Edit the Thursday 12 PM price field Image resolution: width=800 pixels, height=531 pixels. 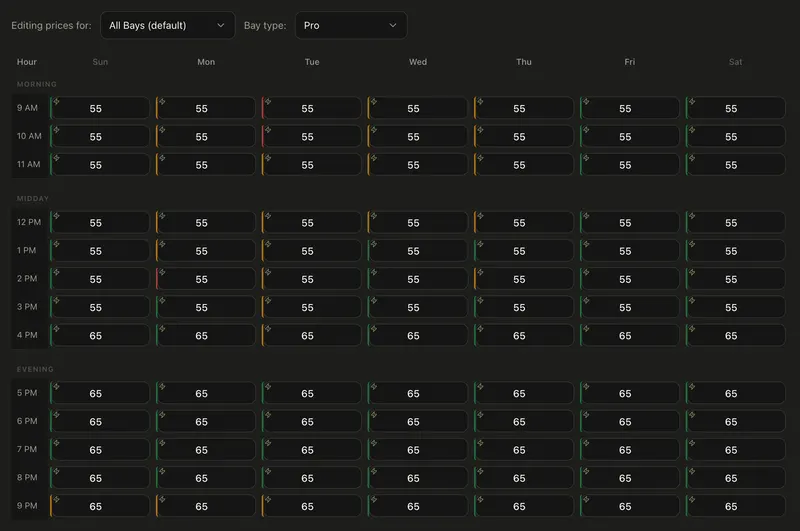pyautogui.click(x=523, y=223)
